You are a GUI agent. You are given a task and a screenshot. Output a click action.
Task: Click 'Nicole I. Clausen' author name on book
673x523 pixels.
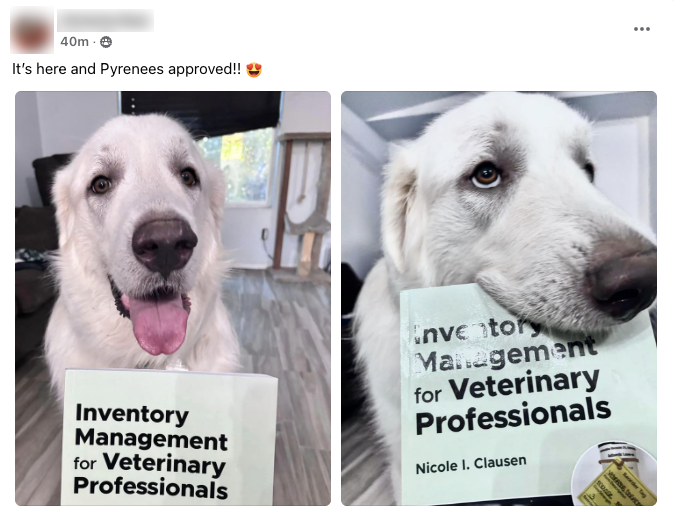click(x=471, y=464)
